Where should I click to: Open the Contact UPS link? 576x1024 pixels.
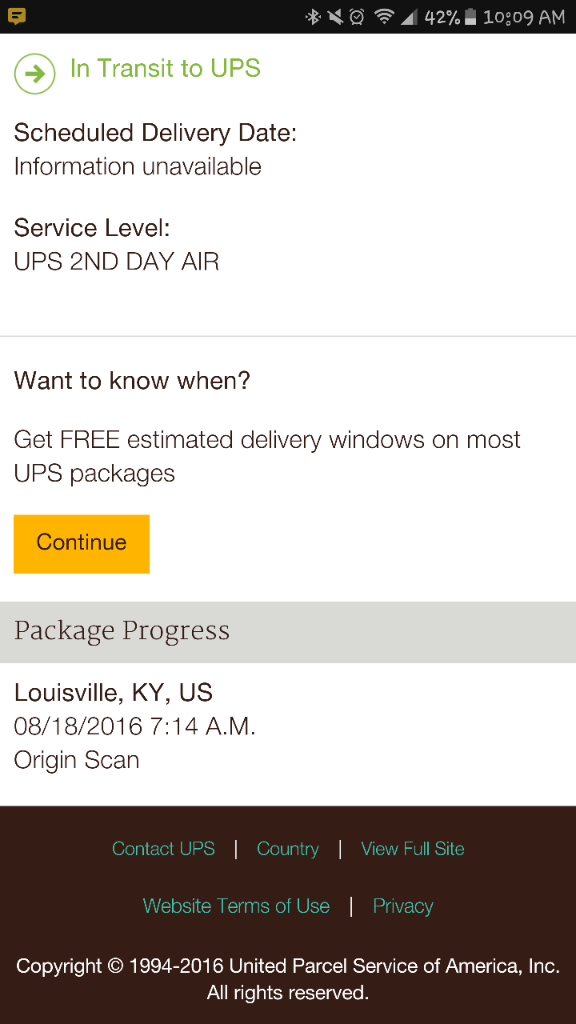point(163,848)
